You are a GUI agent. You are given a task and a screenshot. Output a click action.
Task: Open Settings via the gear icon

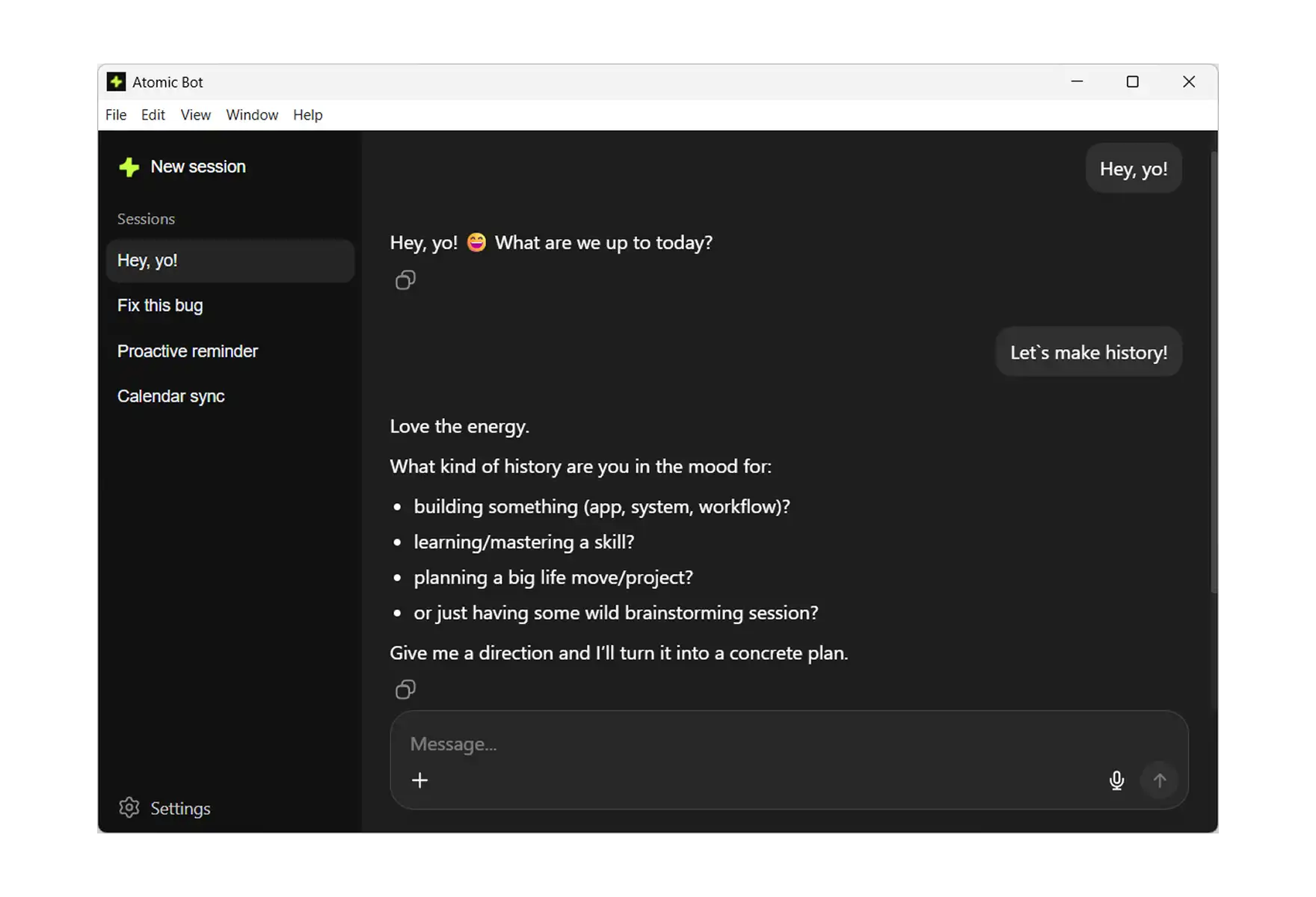coord(129,807)
